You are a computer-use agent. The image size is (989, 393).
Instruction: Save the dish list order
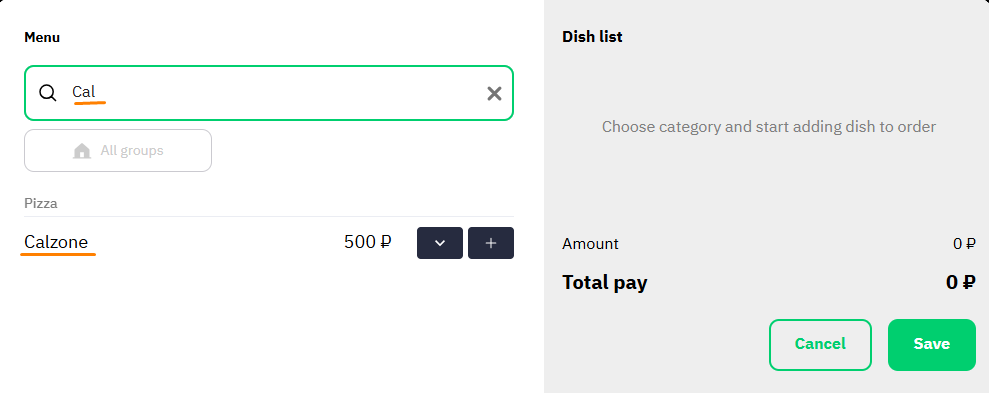point(932,344)
